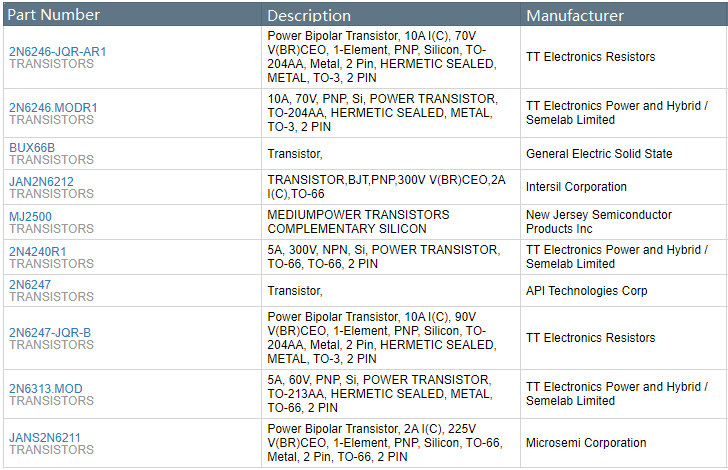Click the MEDIUMPOWER TRANSISTORS COMPLEMENTARY SILICON description
The height and width of the screenshot is (470, 728).
[358, 222]
